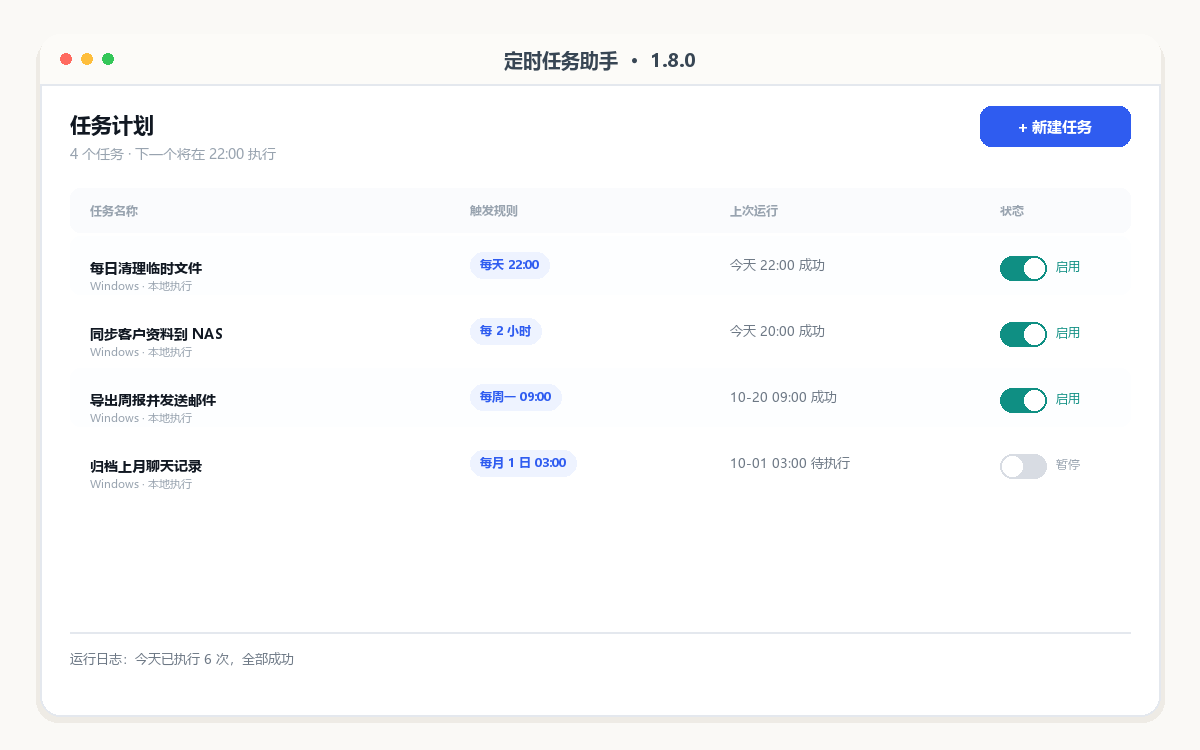The height and width of the screenshot is (750, 1200).
Task: Click 10-20 09:00 成功 last-run cell
Action: coord(783,397)
